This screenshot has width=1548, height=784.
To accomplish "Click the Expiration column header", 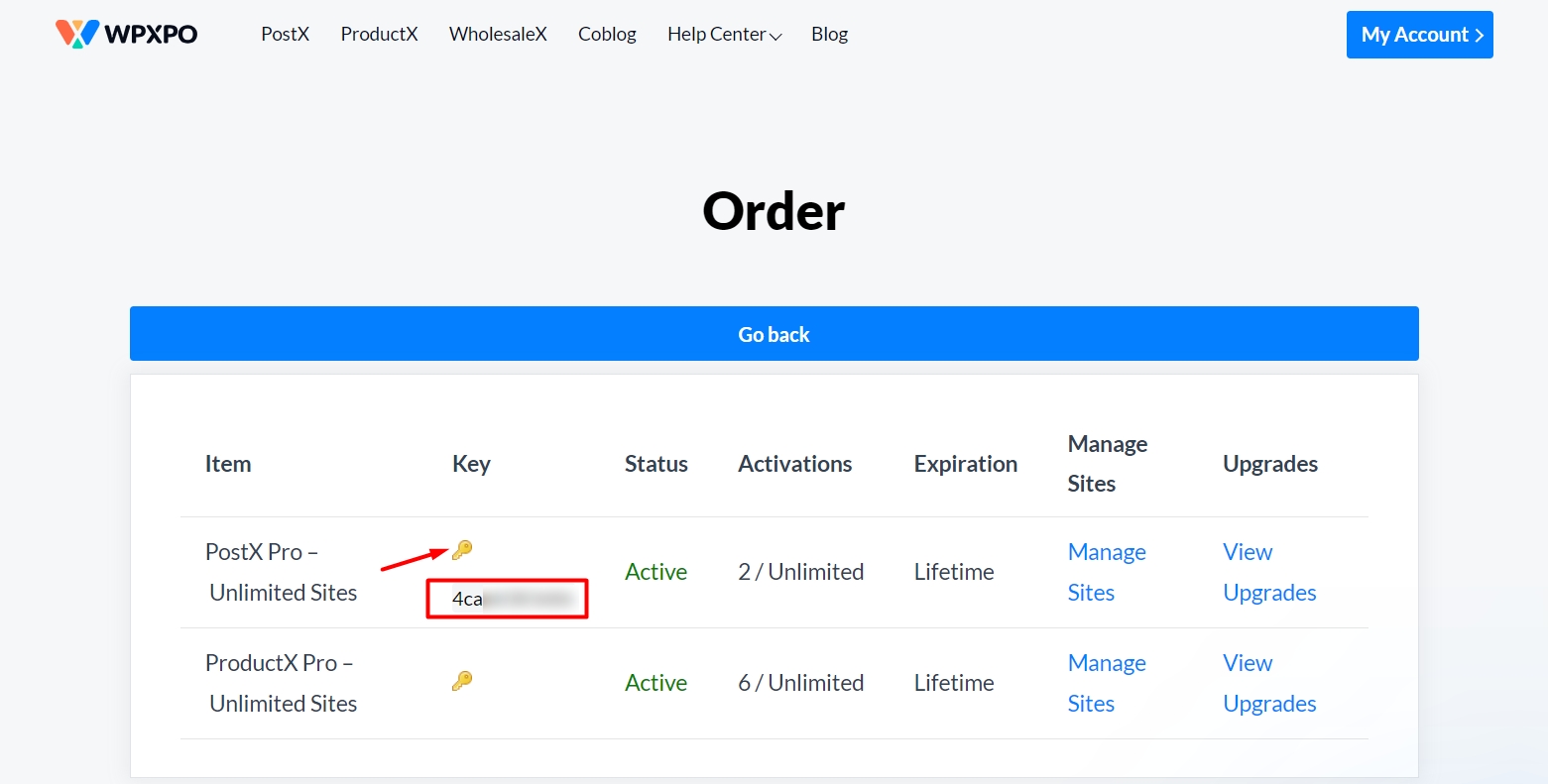I will (x=965, y=464).
